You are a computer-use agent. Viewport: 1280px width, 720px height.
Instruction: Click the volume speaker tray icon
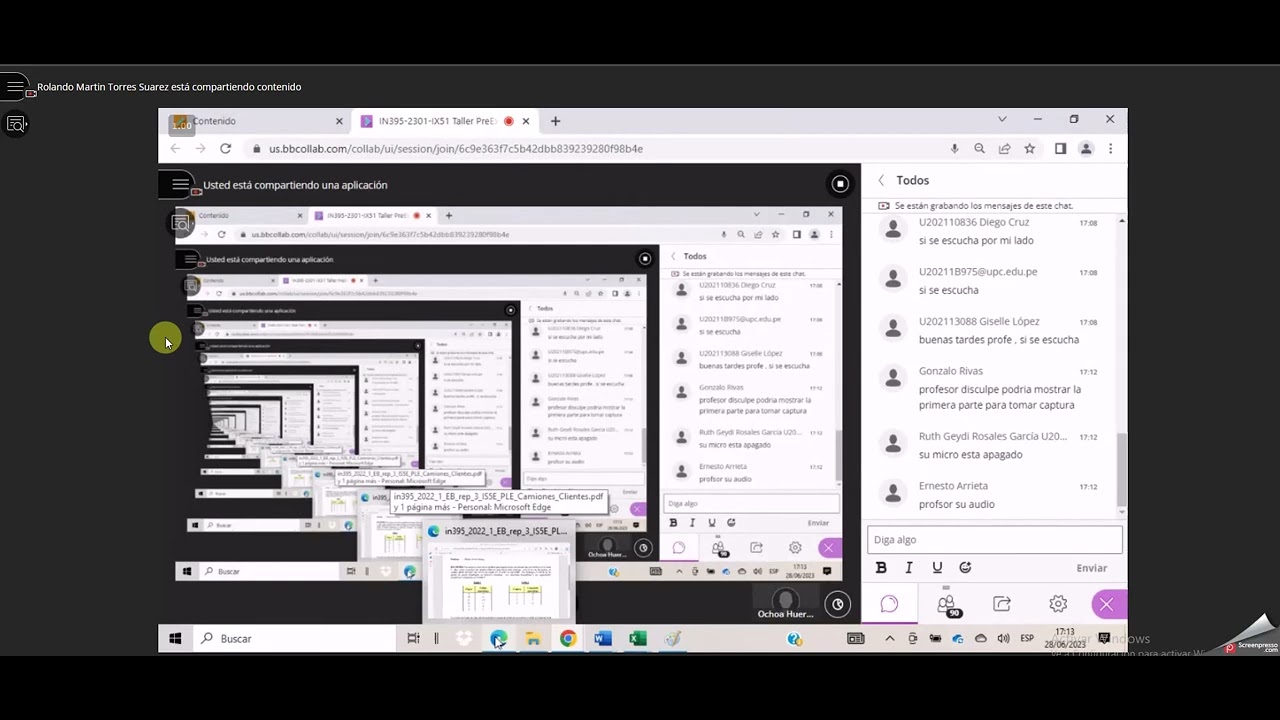(x=1003, y=638)
